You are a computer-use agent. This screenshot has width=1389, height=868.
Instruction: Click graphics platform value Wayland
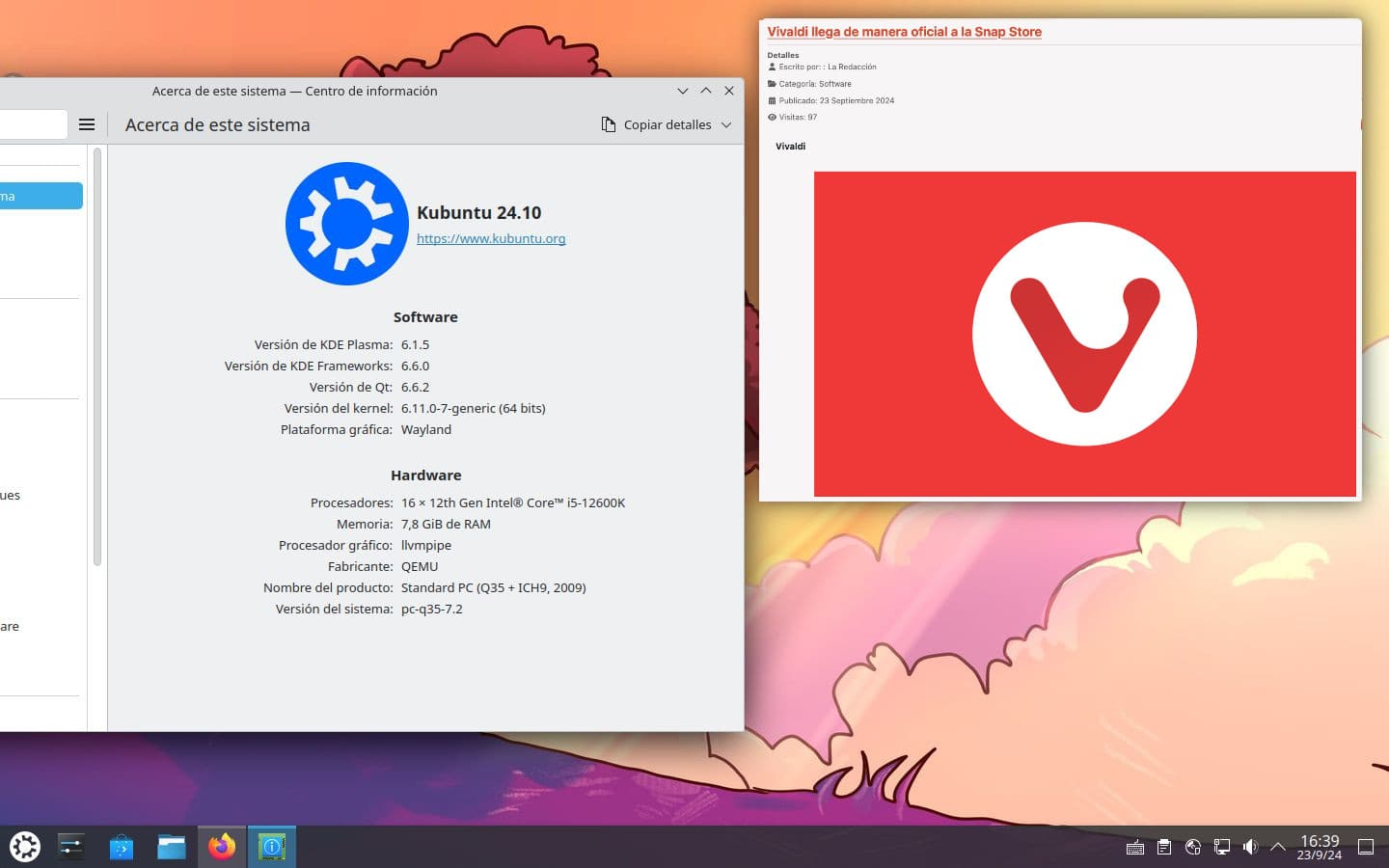pyautogui.click(x=426, y=429)
